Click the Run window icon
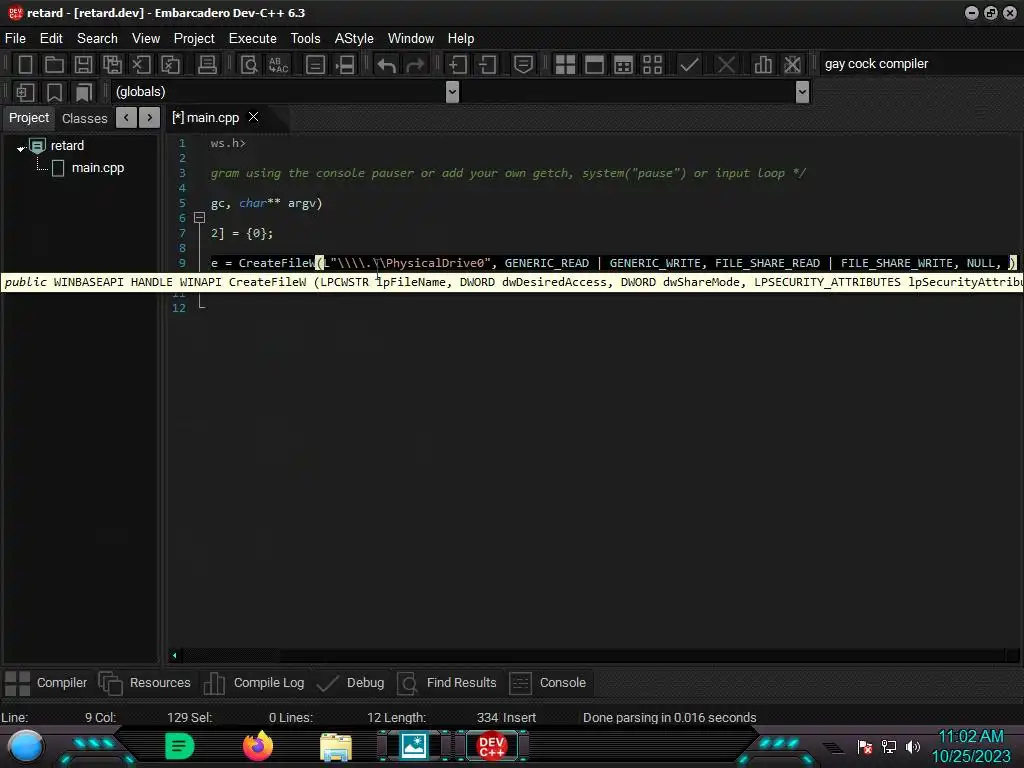1024x768 pixels. tap(594, 65)
